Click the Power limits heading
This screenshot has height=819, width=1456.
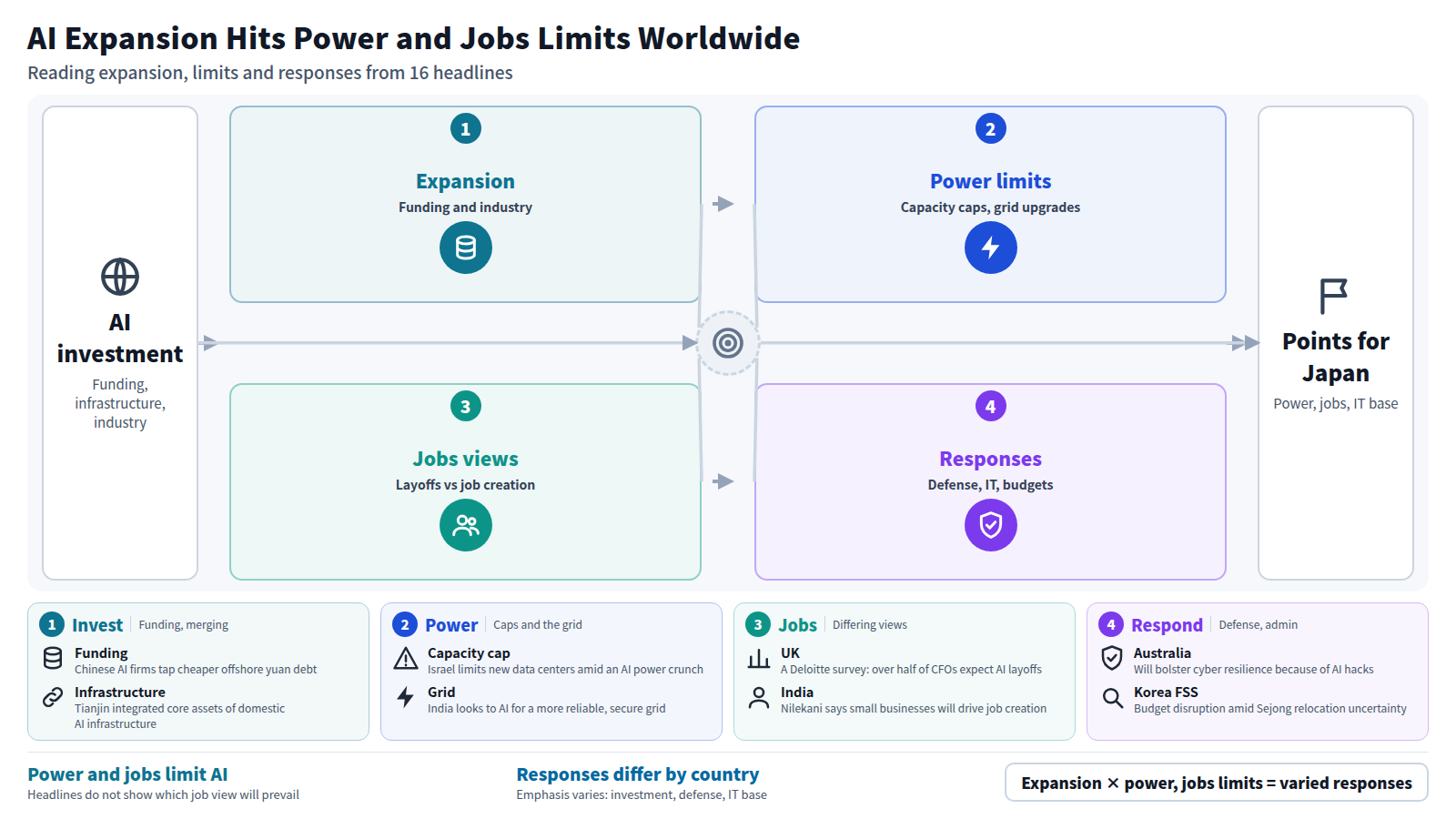[991, 181]
